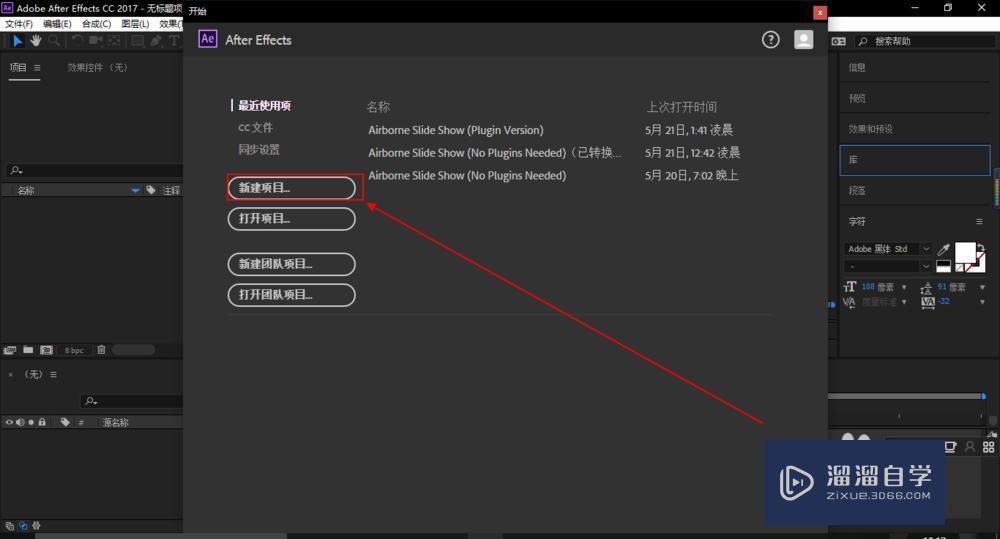Toggle the video eye column in timeline
1000x539 pixels.
pyautogui.click(x=9, y=422)
